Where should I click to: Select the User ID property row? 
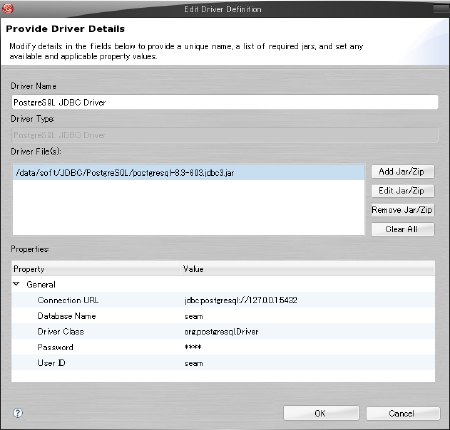tap(223, 363)
